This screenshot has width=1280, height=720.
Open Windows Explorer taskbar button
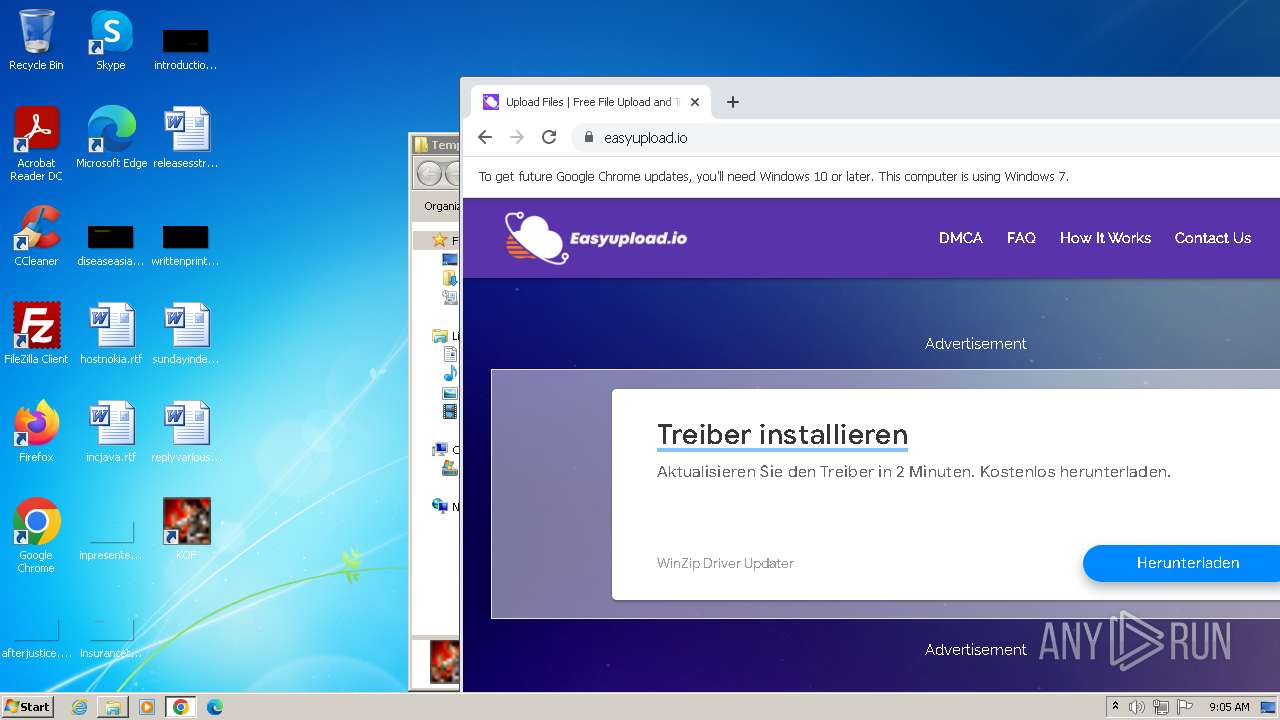pos(113,707)
